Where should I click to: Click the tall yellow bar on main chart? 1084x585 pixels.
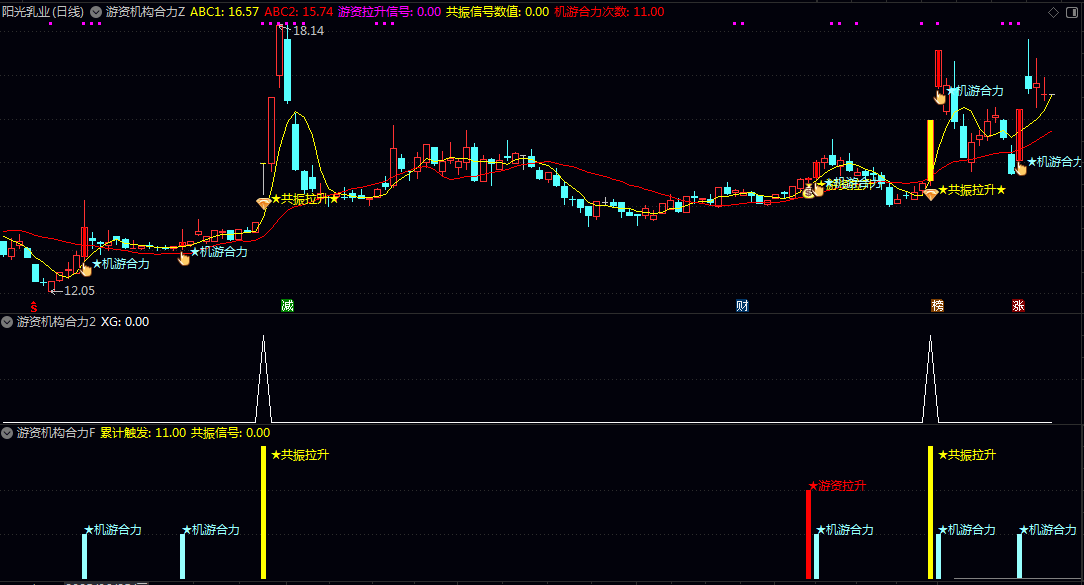pos(931,151)
